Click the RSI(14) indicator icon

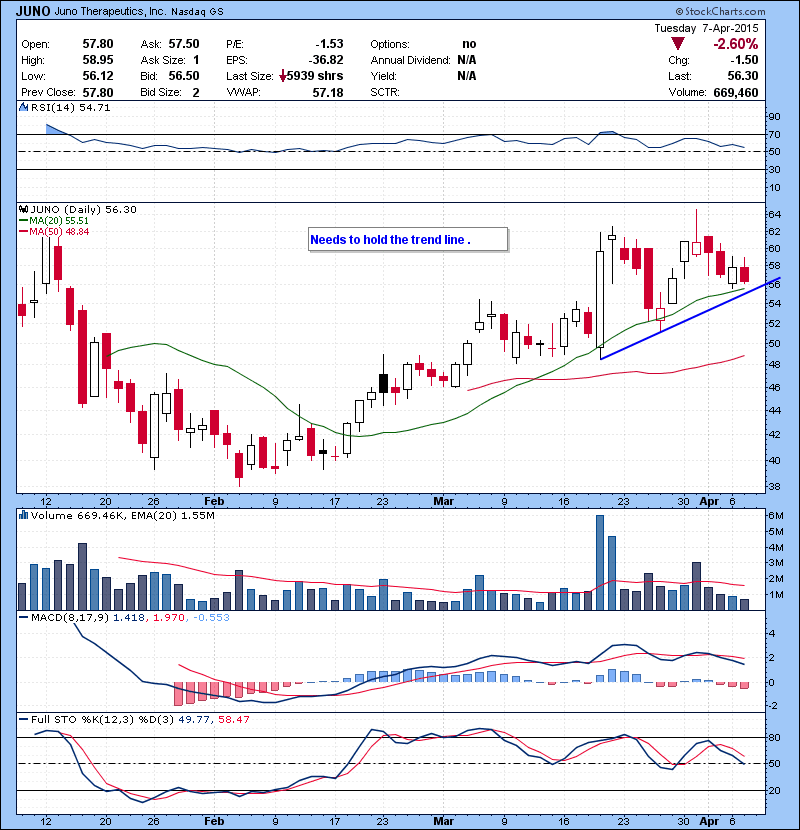(23, 107)
